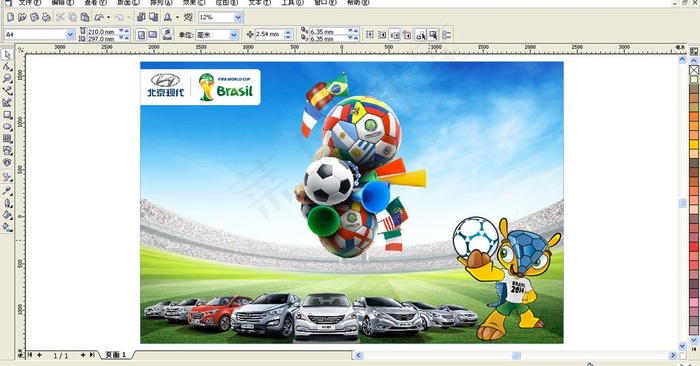
Task: Open the 文件 menu
Action: point(29,3)
